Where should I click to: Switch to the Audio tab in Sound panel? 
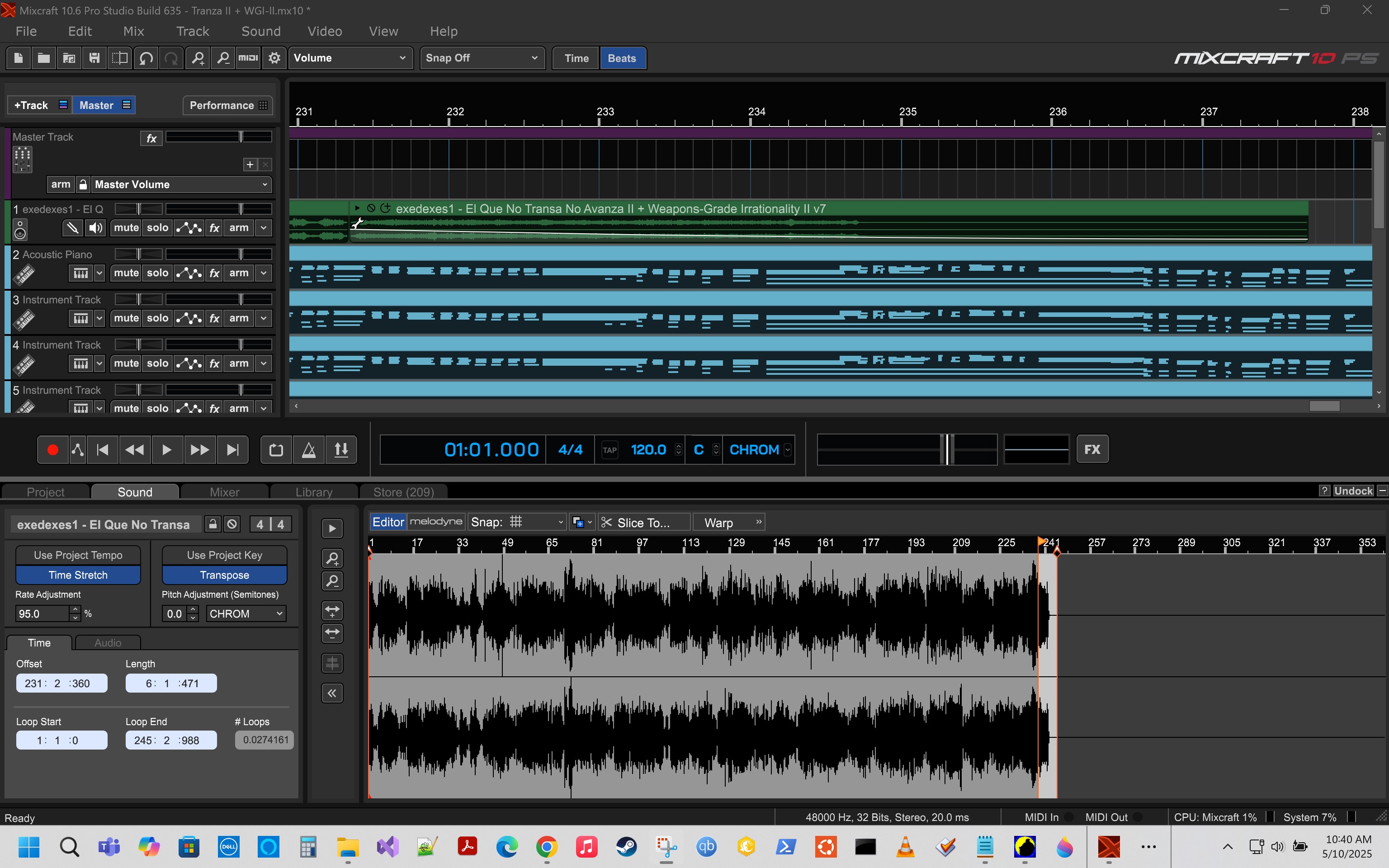click(108, 643)
